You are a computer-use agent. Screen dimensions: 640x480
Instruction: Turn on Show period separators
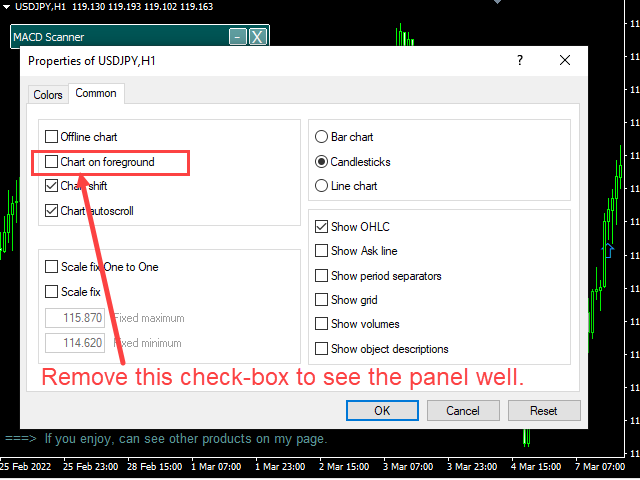click(x=321, y=276)
